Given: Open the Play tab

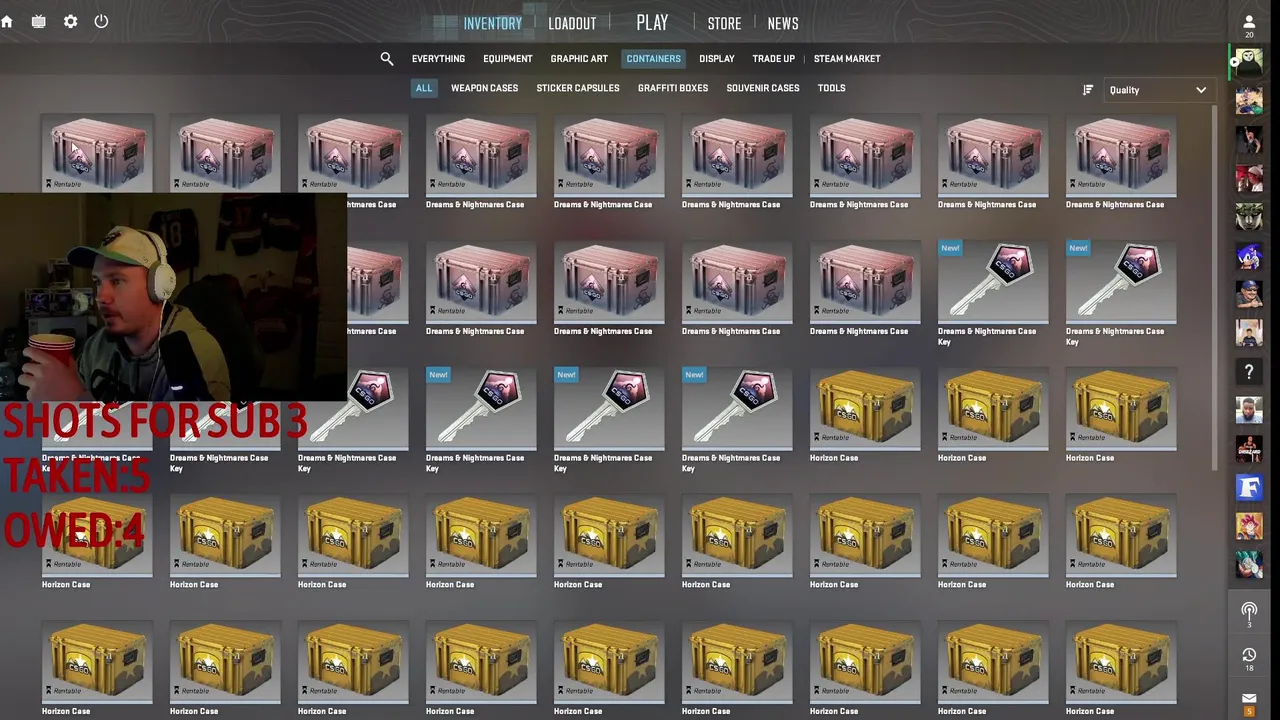Looking at the screenshot, I should click(x=652, y=22).
